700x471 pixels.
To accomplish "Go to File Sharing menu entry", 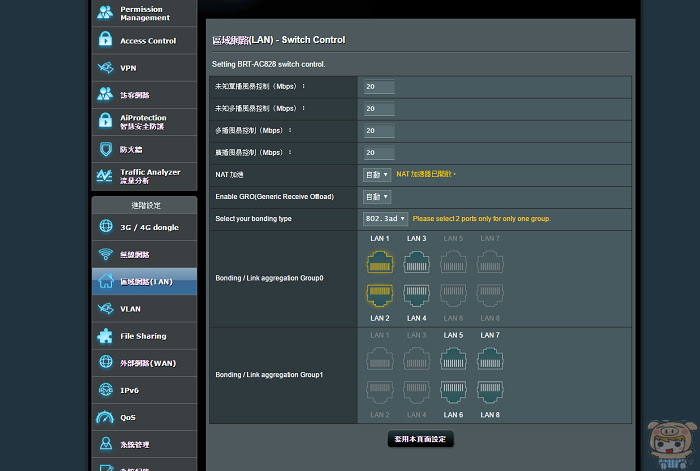I will click(143, 336).
